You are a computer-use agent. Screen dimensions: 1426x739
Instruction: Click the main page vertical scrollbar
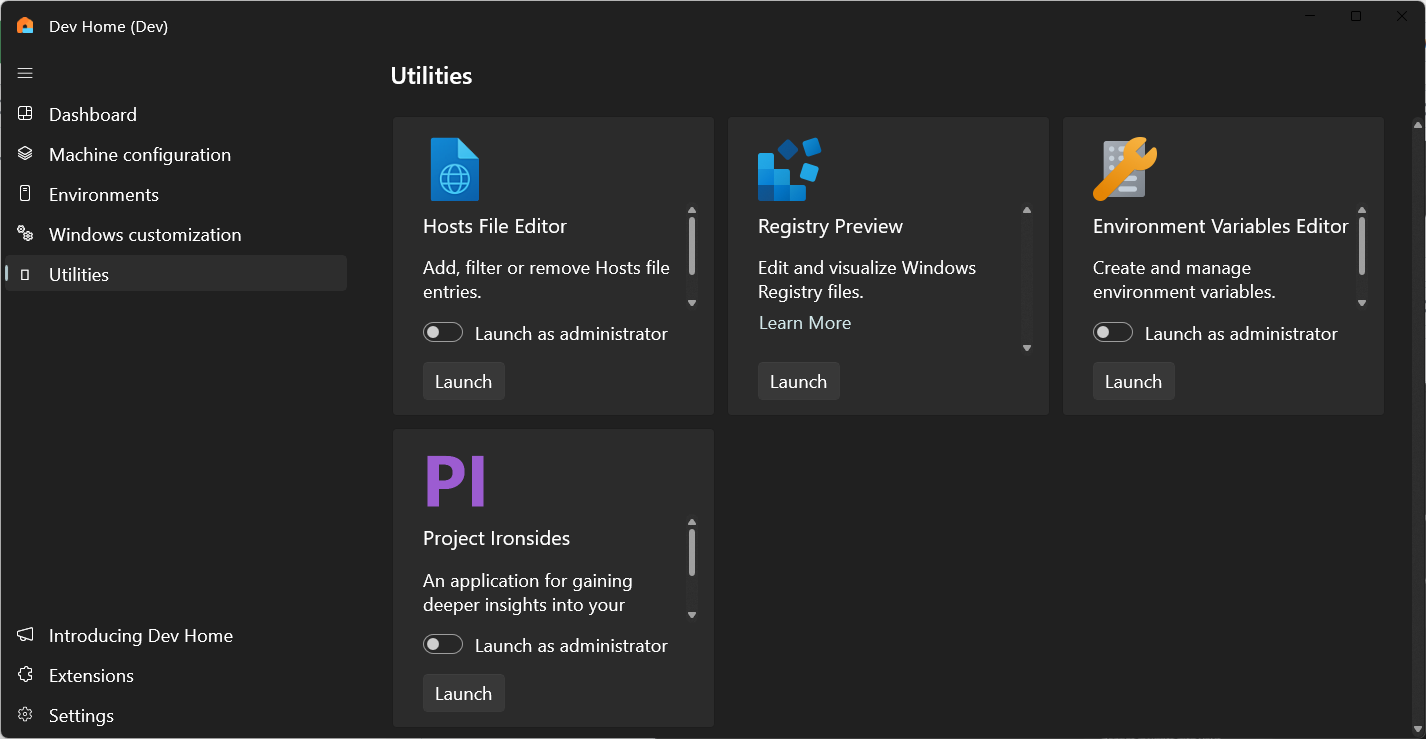point(1418,425)
